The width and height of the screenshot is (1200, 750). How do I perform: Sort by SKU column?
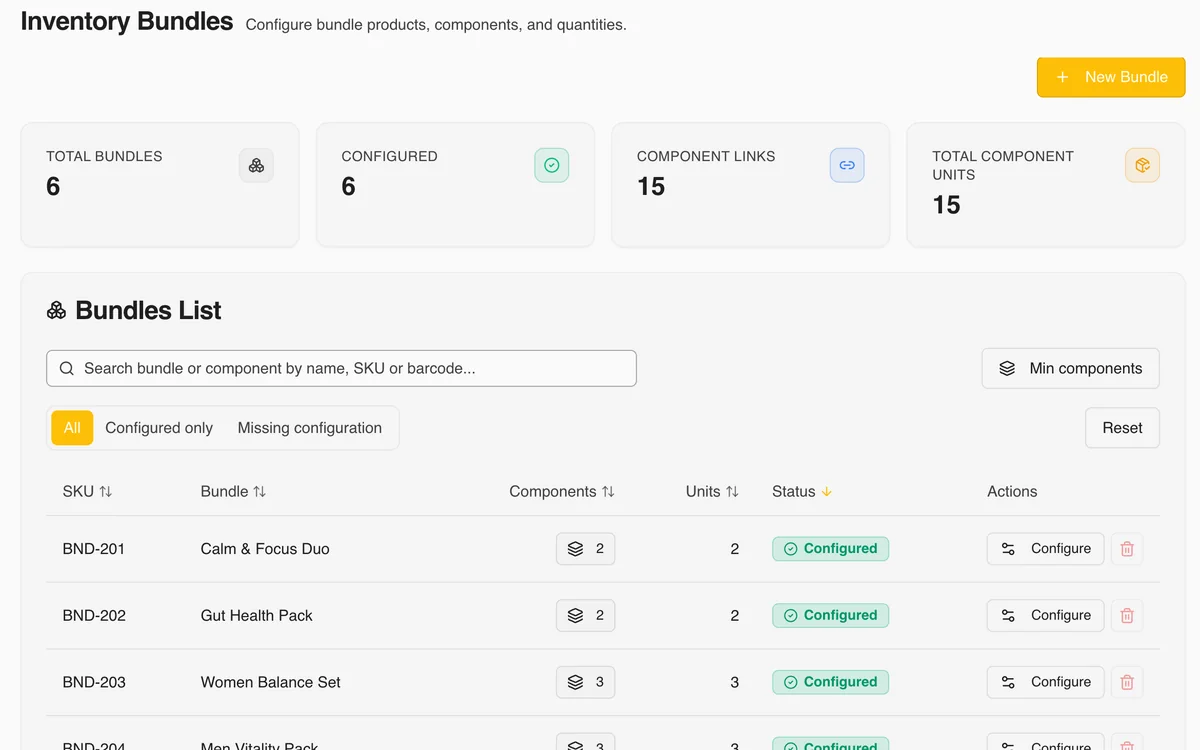tap(87, 491)
